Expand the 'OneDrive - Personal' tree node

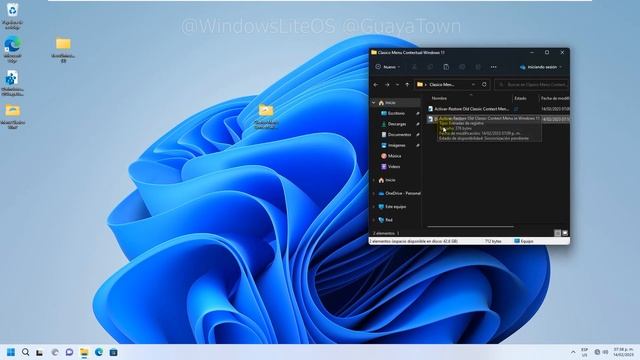tap(373, 193)
